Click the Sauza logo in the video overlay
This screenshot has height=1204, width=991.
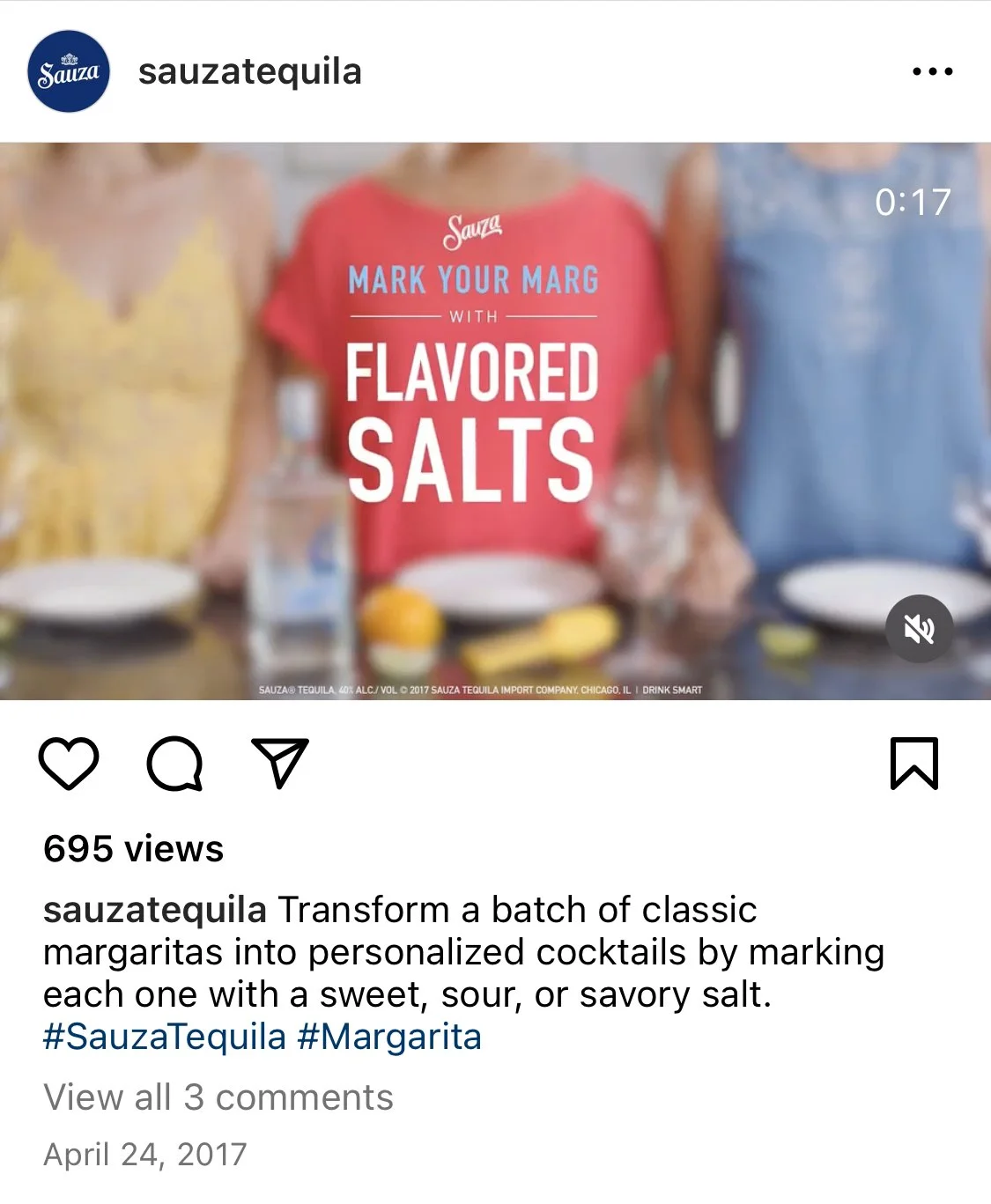point(473,232)
